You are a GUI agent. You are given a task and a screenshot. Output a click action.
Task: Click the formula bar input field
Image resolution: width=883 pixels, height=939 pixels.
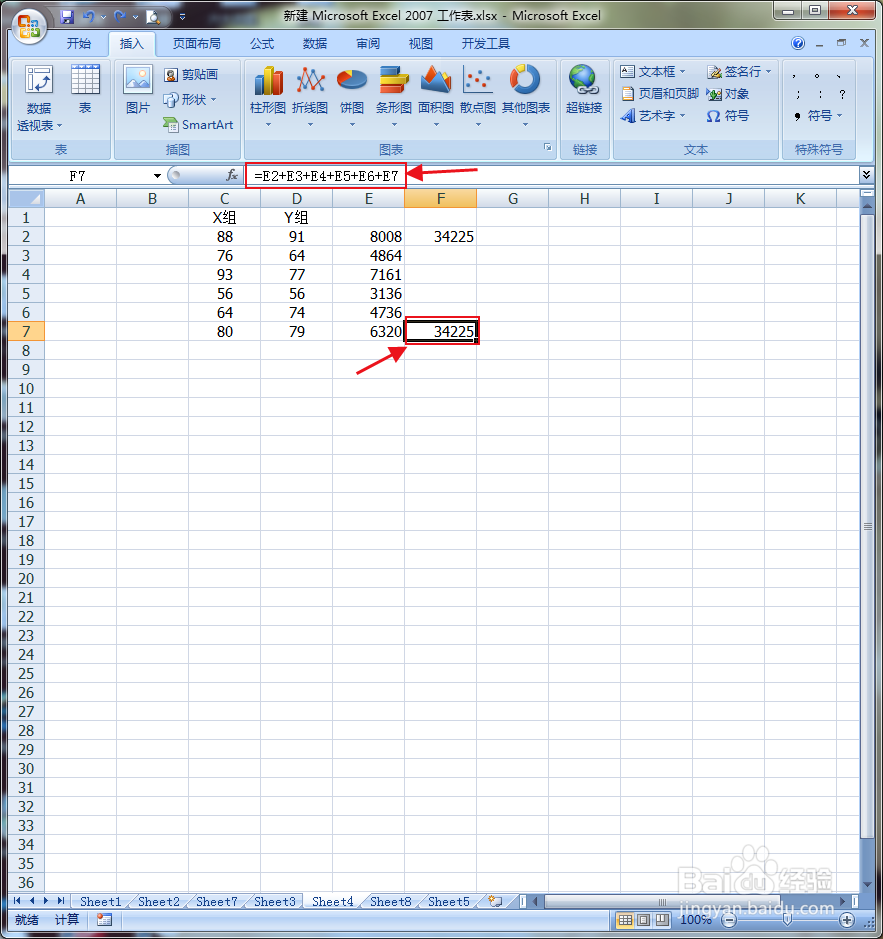[x=551, y=175]
